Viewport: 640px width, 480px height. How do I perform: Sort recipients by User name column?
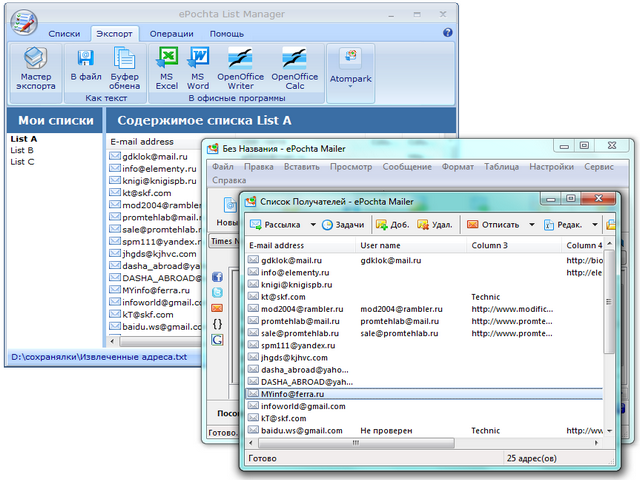click(x=411, y=245)
